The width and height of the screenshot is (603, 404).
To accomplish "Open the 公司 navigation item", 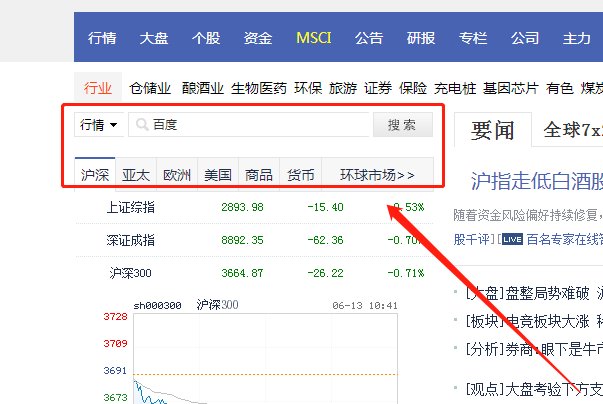I will coord(525,38).
